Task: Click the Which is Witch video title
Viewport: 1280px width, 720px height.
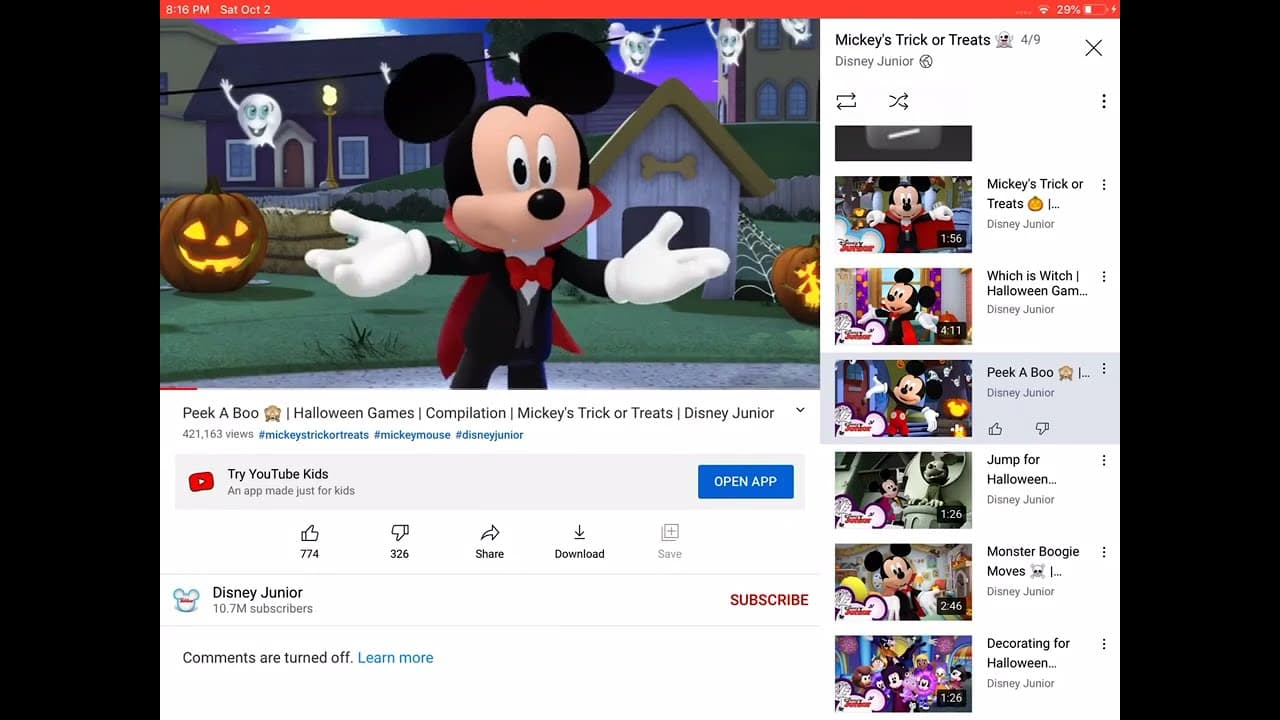Action: [x=1037, y=284]
